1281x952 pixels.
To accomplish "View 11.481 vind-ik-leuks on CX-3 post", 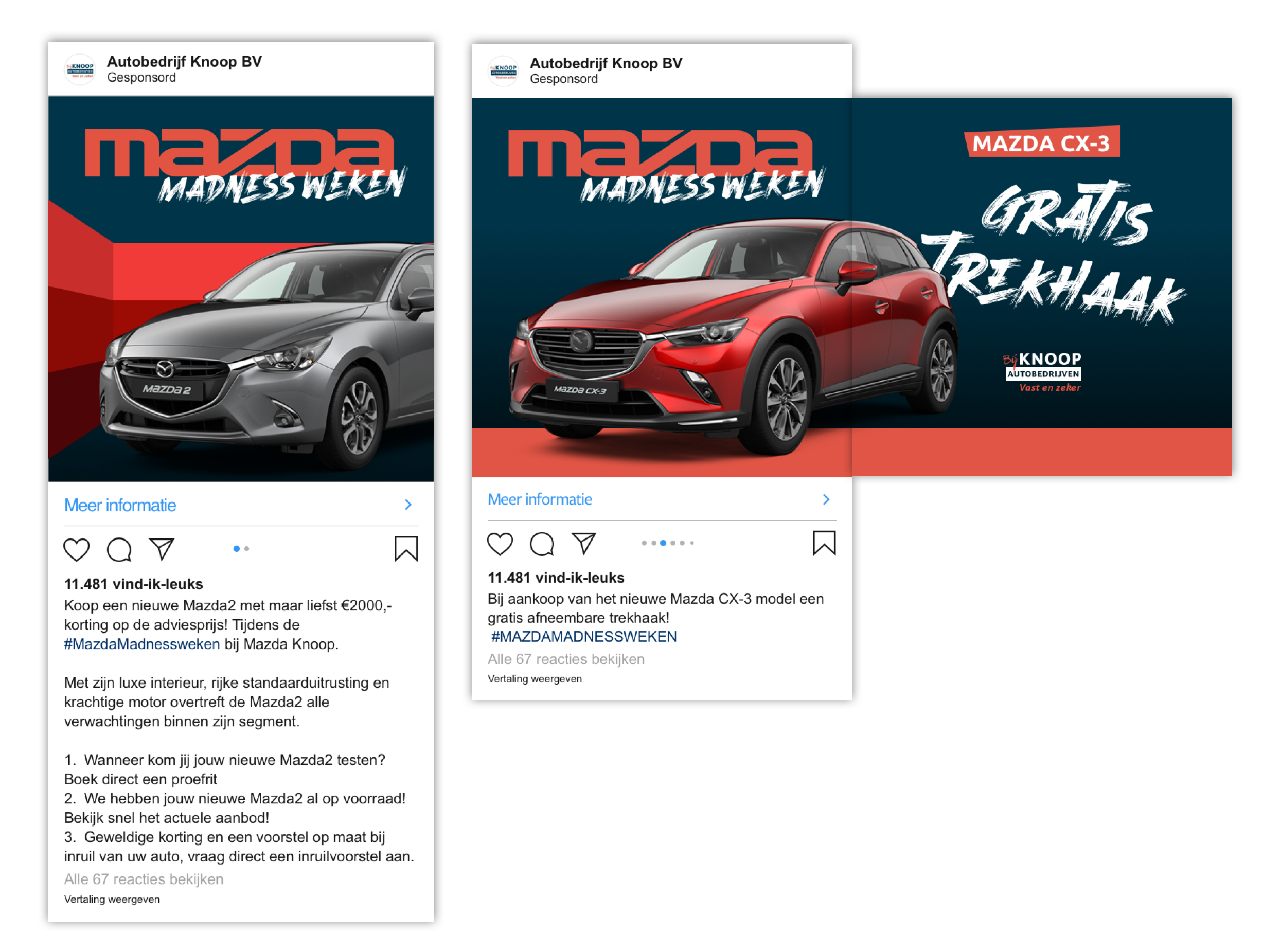I will [x=556, y=578].
